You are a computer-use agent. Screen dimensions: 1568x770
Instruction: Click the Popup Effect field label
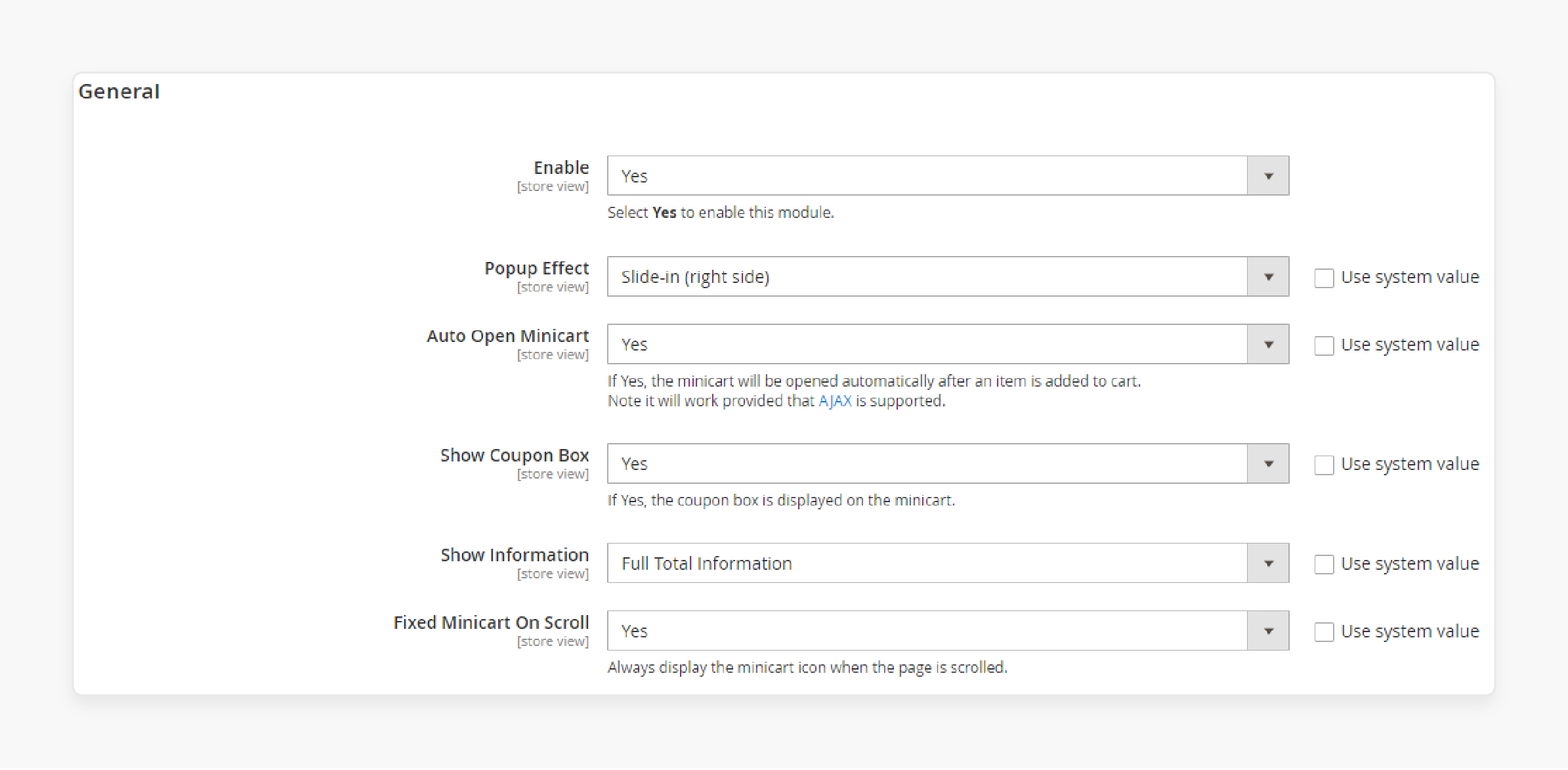(536, 268)
